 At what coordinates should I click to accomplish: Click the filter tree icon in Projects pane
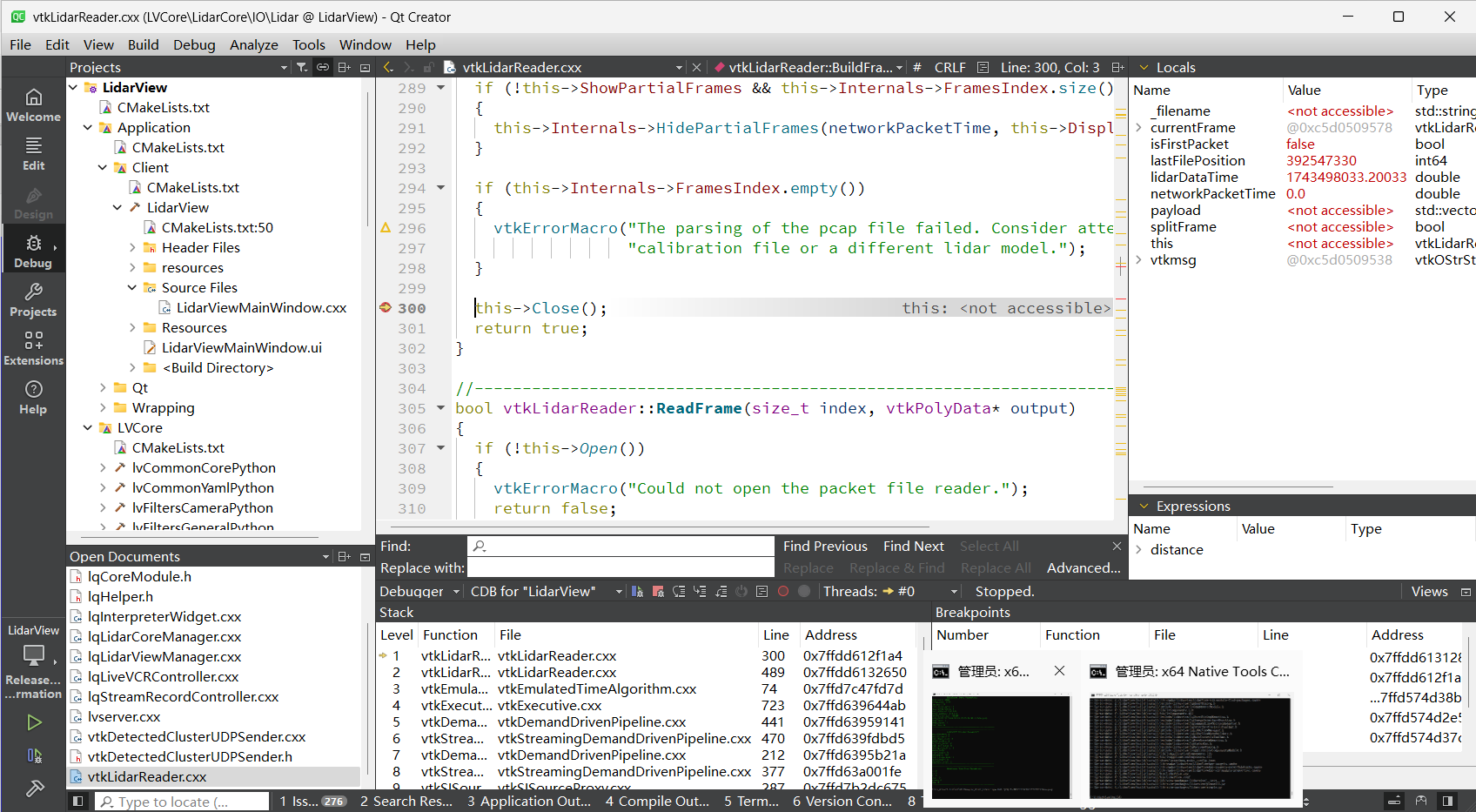pos(301,67)
